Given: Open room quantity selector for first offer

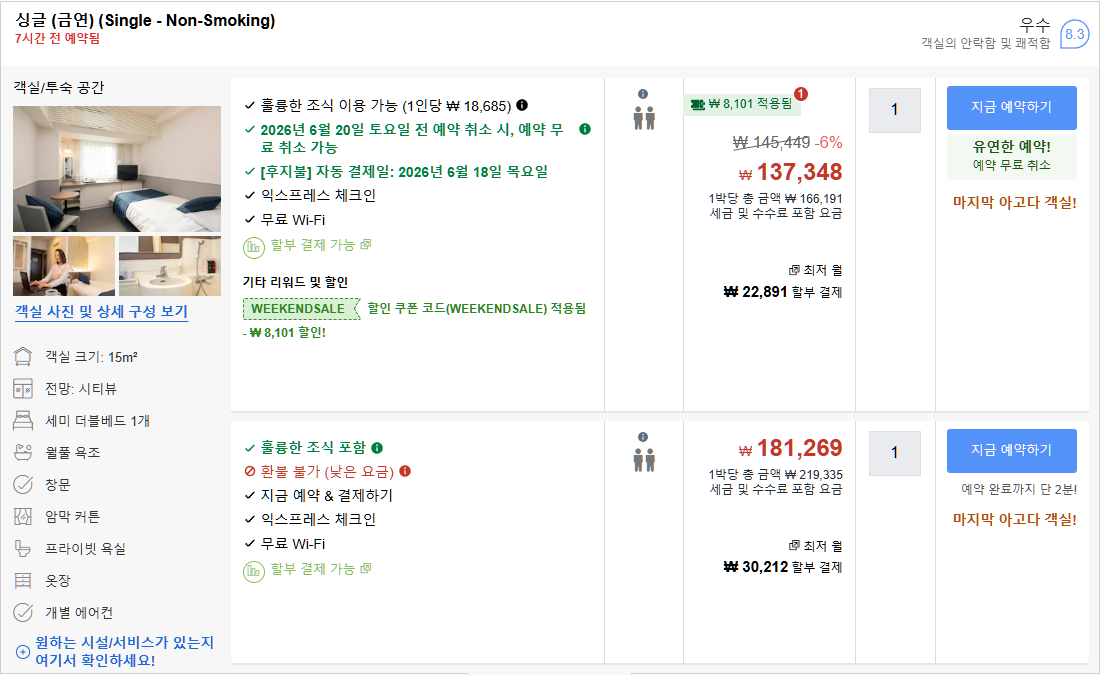Looking at the screenshot, I should pyautogui.click(x=894, y=110).
